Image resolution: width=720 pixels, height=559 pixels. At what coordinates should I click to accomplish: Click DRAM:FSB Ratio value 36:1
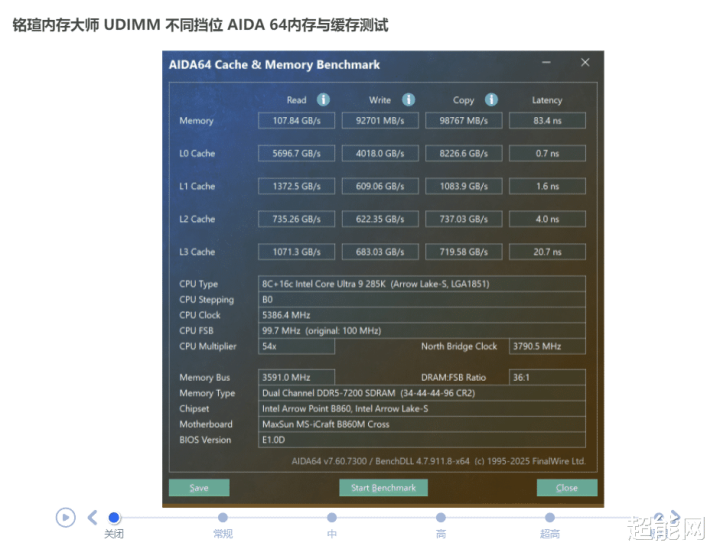click(x=547, y=377)
